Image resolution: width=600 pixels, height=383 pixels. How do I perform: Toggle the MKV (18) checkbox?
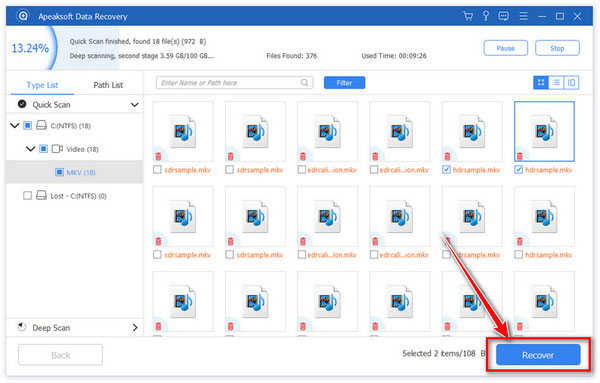[x=59, y=172]
